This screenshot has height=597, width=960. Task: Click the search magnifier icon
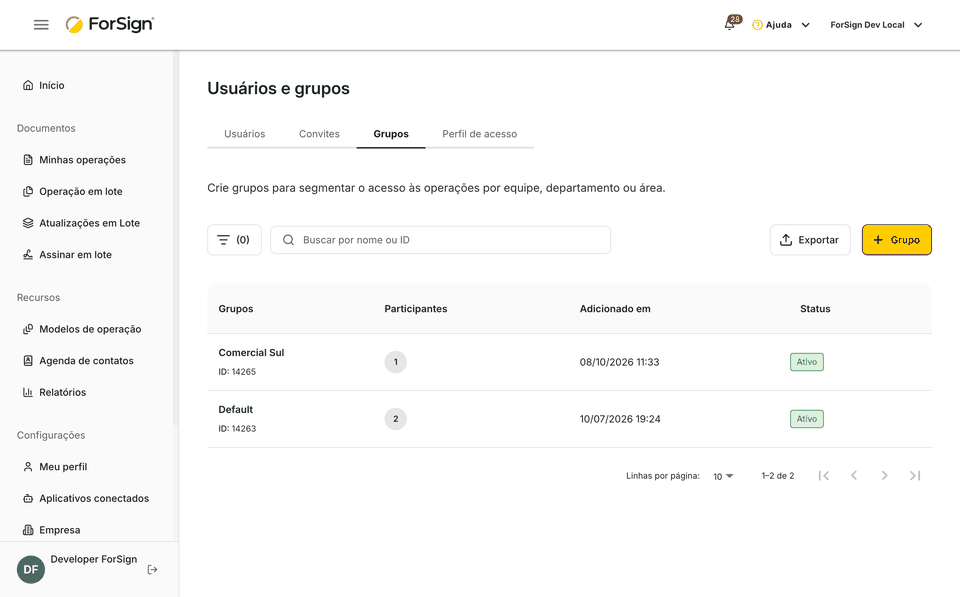(x=288, y=240)
